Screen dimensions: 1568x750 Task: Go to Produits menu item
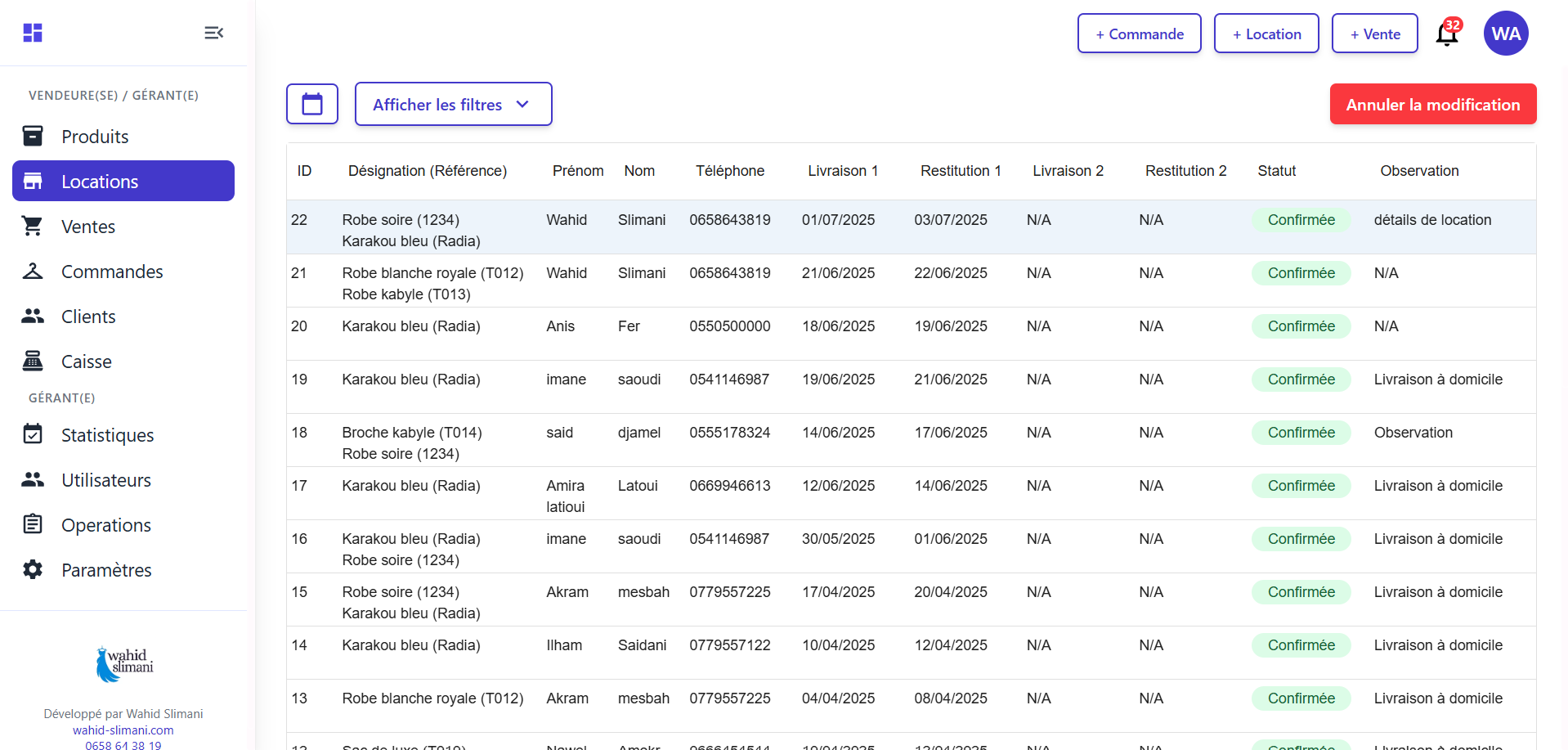pyautogui.click(x=123, y=136)
